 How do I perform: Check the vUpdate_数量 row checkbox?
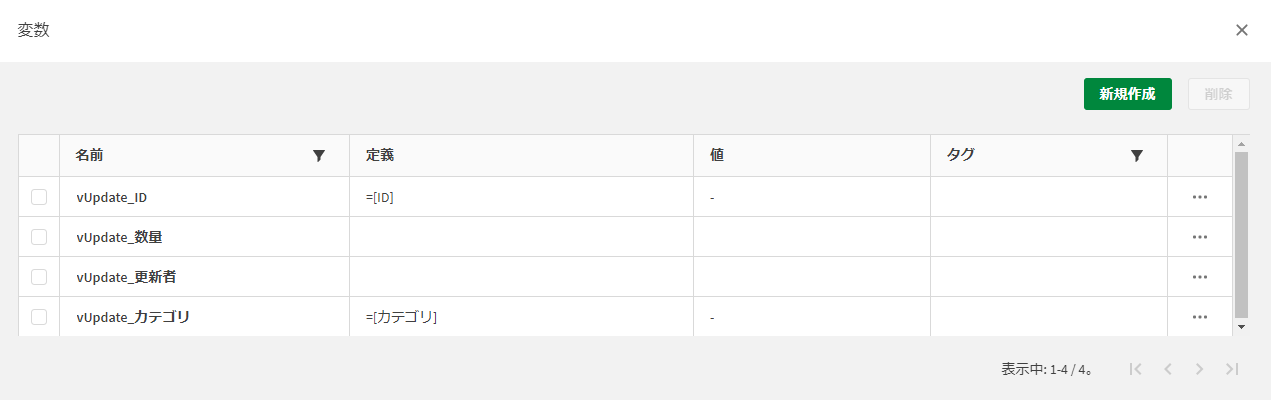(39, 237)
